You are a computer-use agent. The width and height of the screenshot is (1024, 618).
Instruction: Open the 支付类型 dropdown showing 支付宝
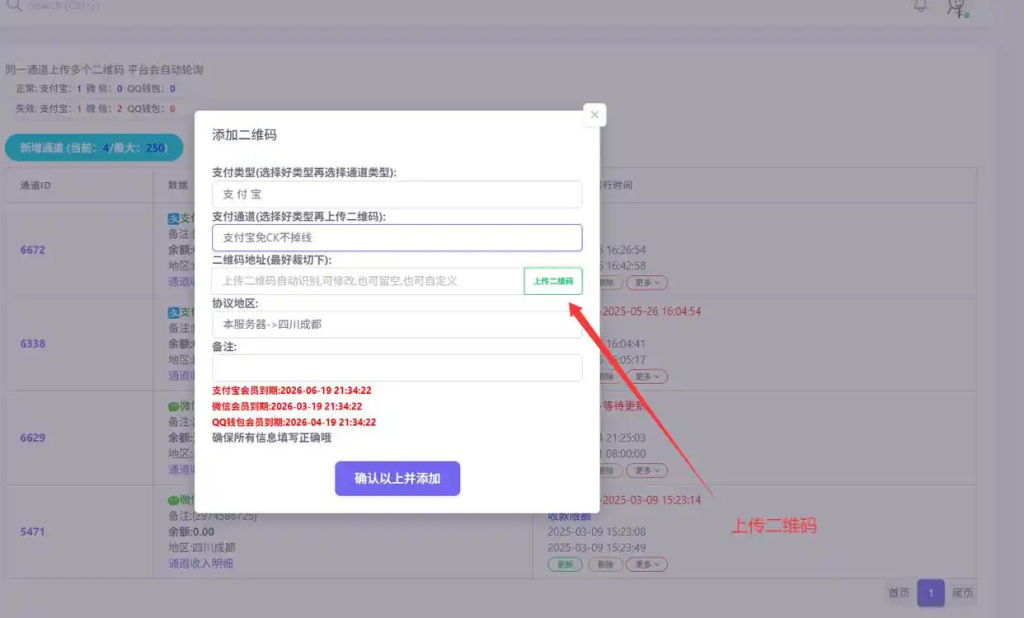[397, 194]
